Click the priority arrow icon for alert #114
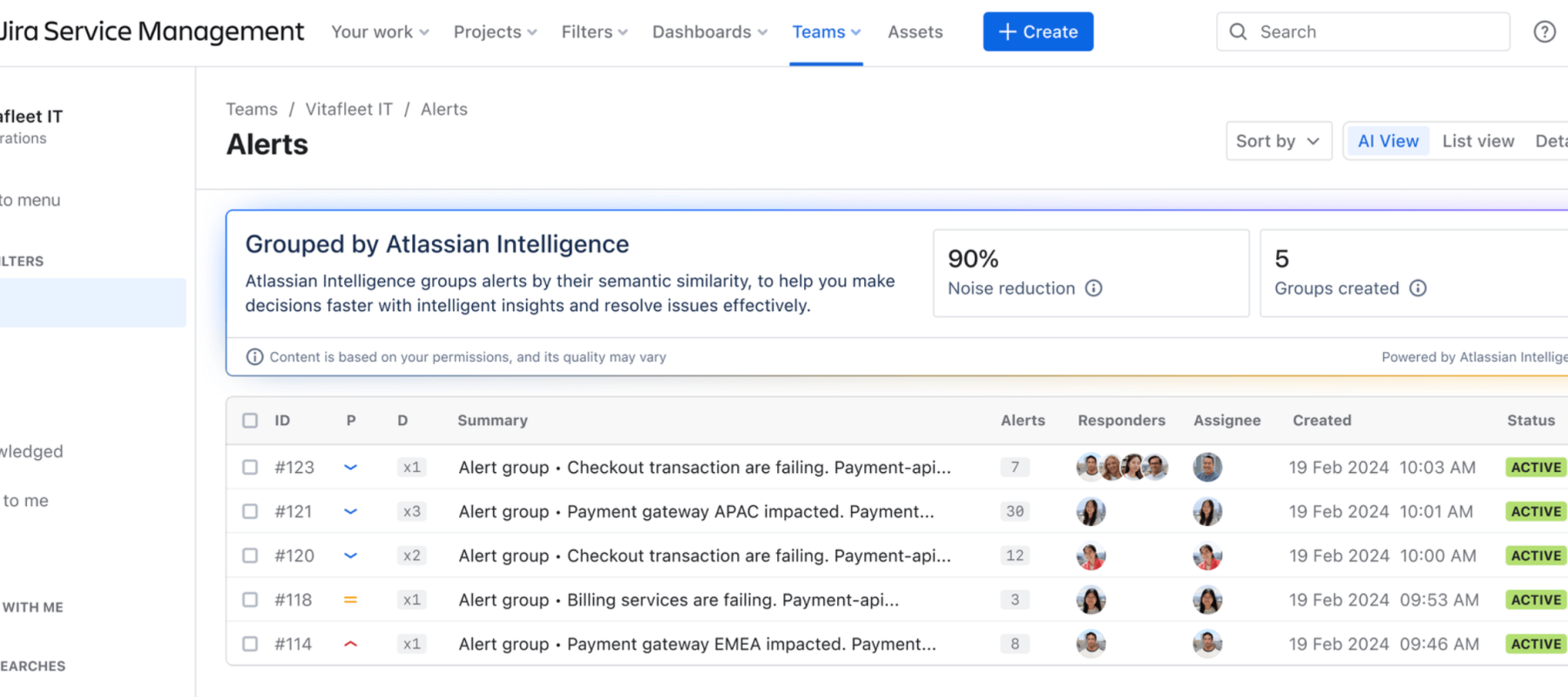This screenshot has width=1568, height=697. click(x=350, y=644)
